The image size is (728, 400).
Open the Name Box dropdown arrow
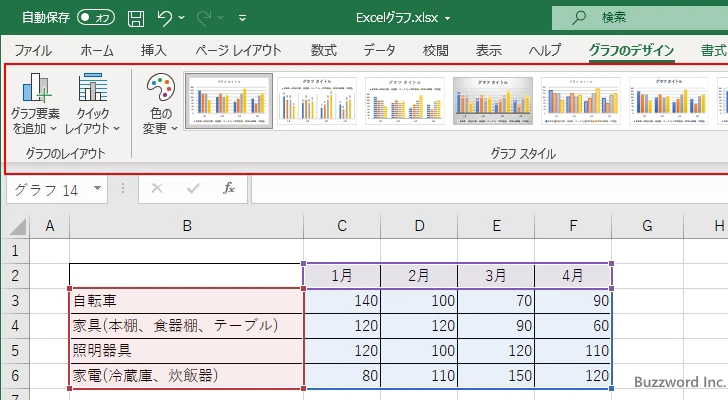click(98, 188)
